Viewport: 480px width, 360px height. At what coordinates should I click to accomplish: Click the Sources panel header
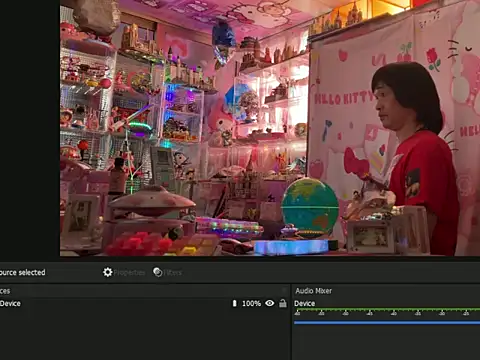(145, 291)
